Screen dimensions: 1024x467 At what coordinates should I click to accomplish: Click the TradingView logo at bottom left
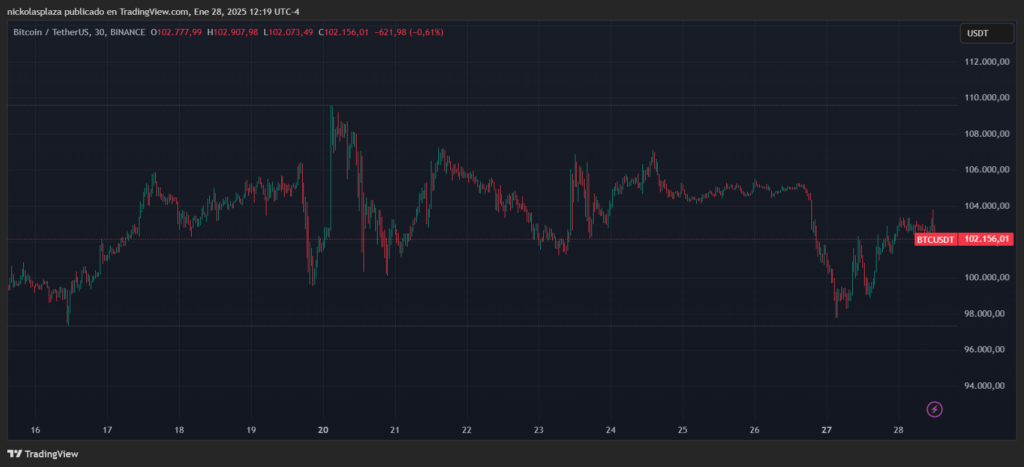[x=42, y=454]
